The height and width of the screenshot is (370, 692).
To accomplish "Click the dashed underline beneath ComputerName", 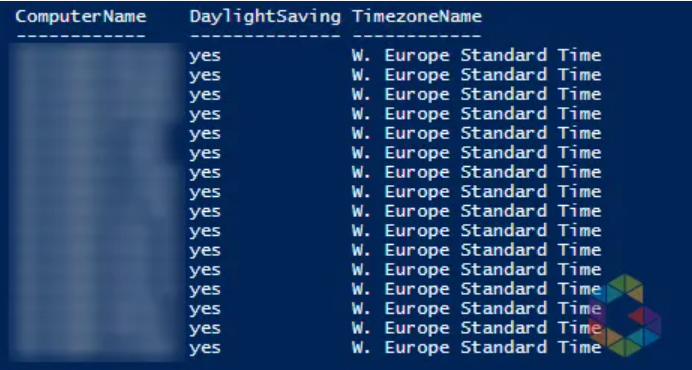I will [81, 35].
